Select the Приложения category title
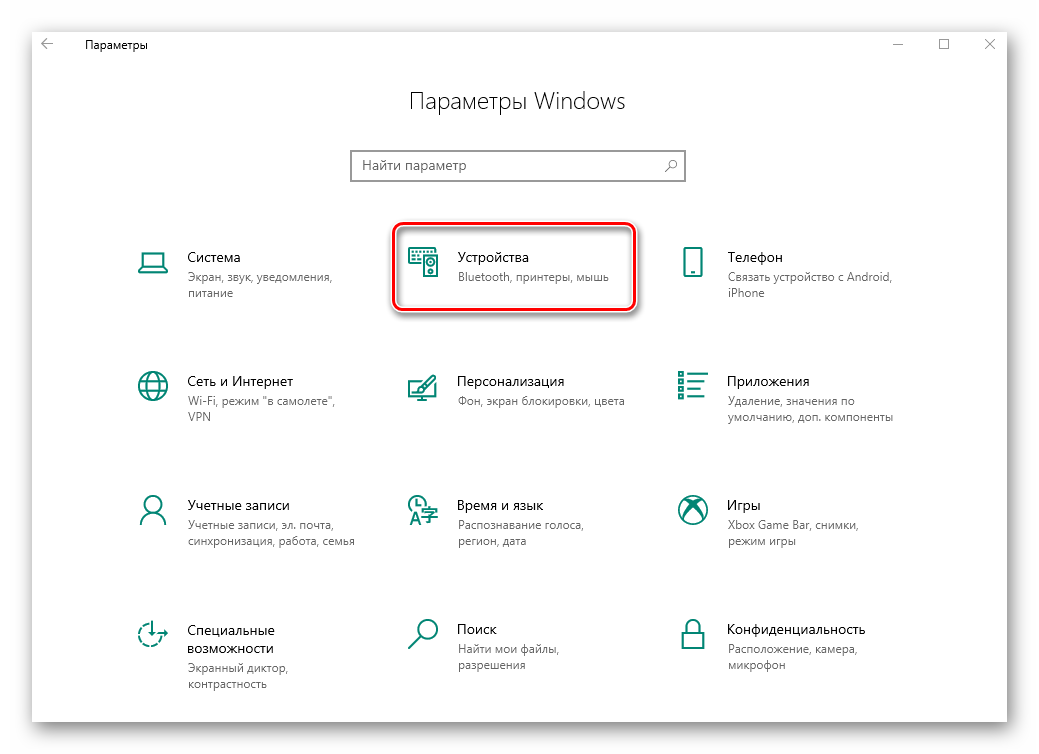This screenshot has height=754, width=1039. tap(768, 381)
